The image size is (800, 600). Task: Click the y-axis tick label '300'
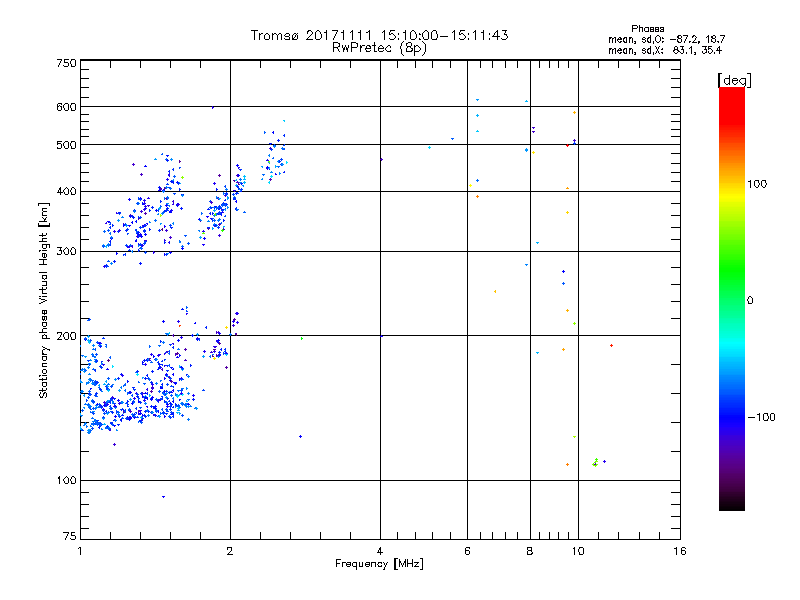tap(66, 251)
